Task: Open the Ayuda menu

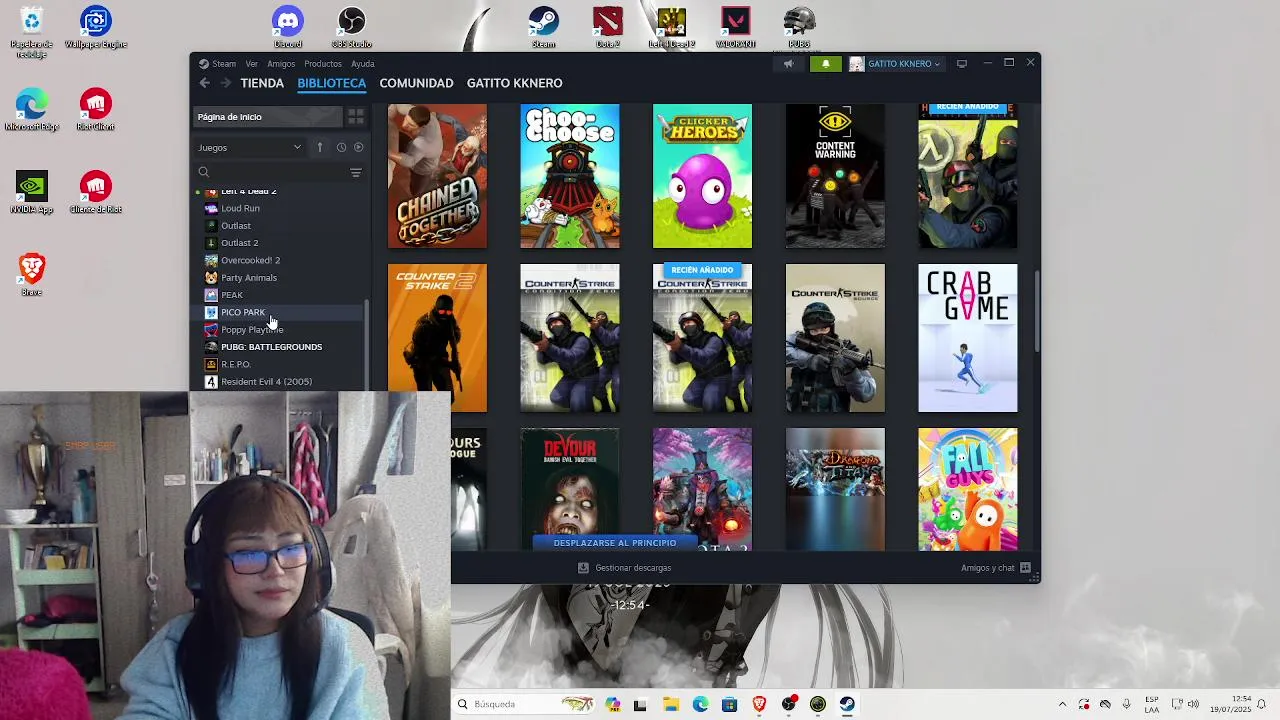Action: tap(363, 64)
